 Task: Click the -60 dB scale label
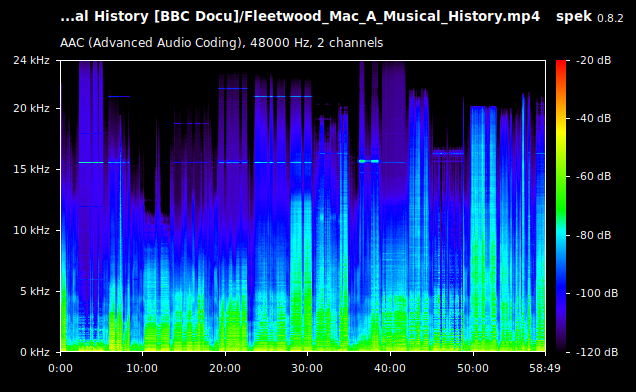pyautogui.click(x=593, y=177)
